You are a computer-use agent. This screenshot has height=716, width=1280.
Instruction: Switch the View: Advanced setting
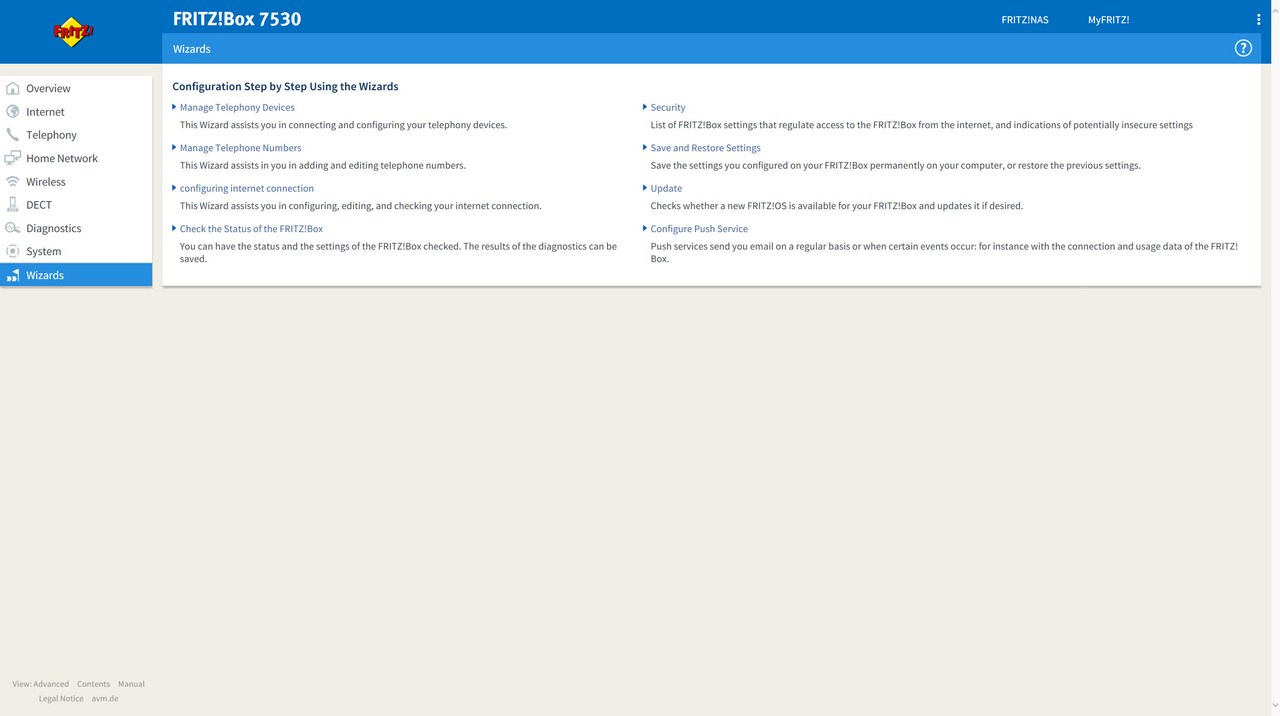(41, 684)
